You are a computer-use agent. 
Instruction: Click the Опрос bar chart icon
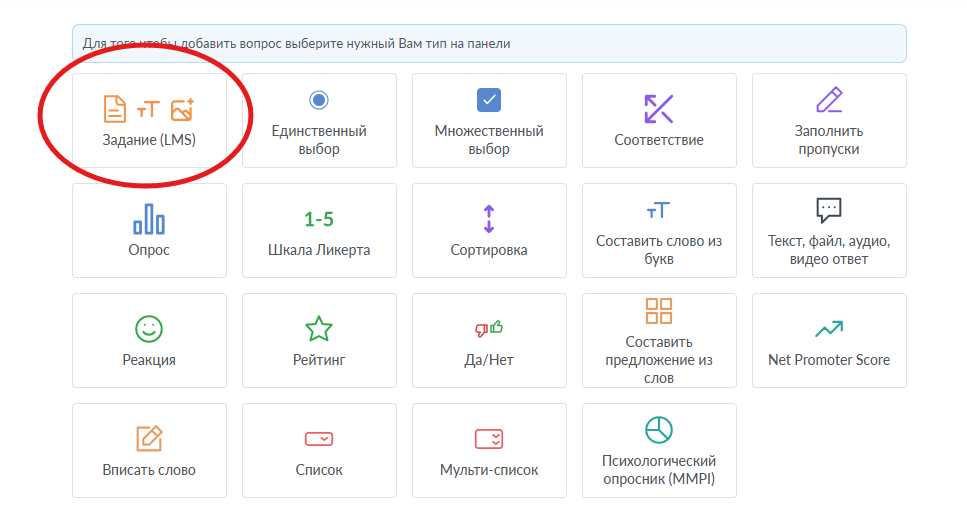coord(149,219)
